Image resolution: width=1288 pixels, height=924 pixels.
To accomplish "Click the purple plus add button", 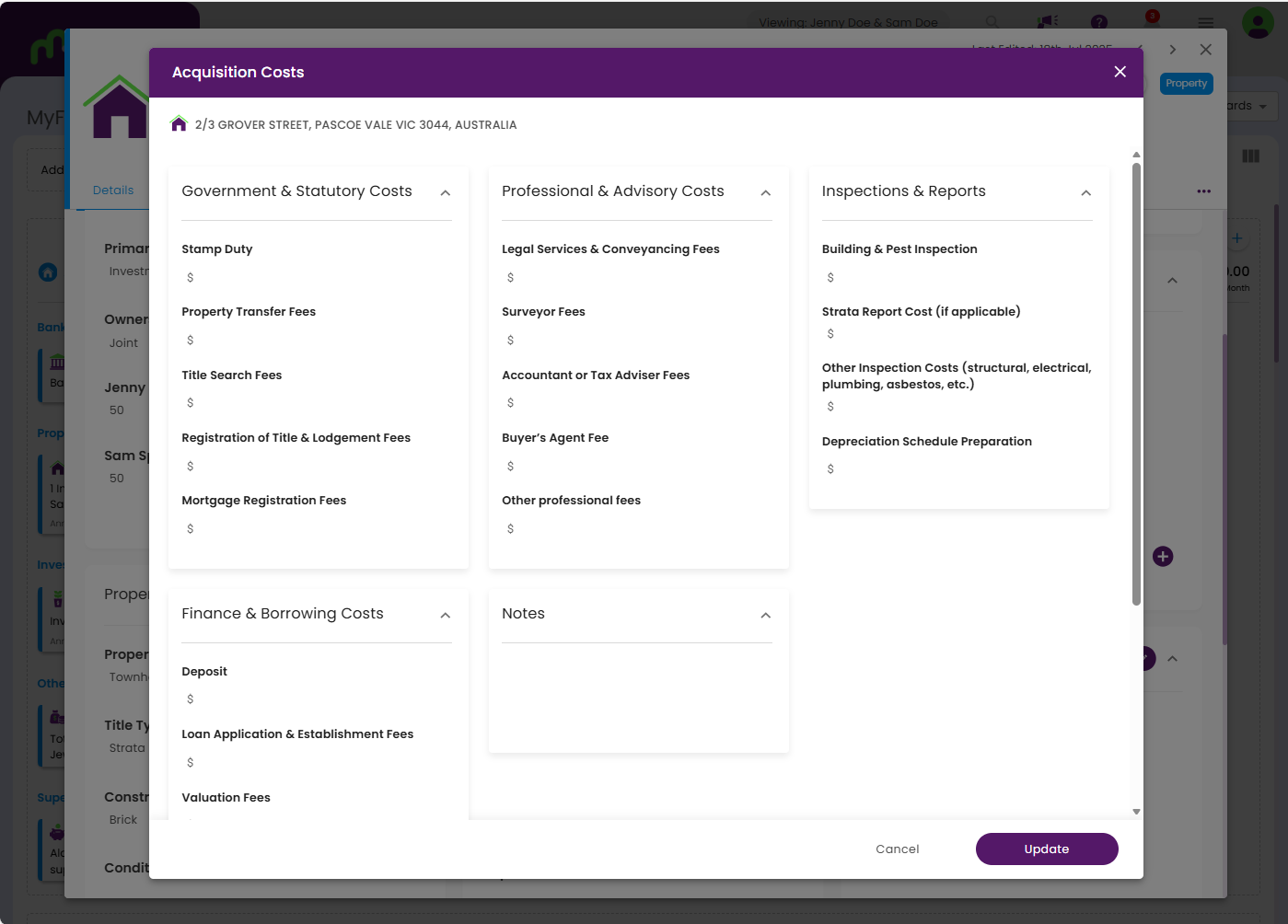I will (1163, 557).
